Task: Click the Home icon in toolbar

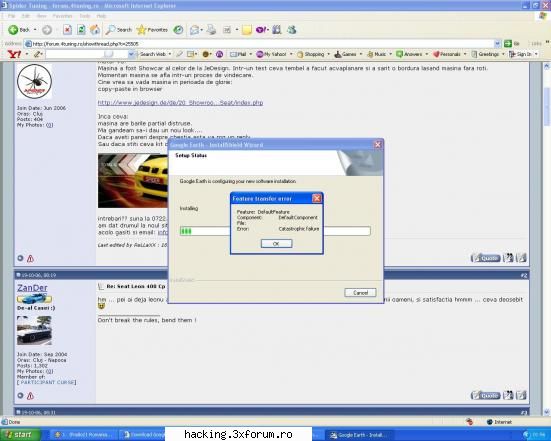Action: (x=95, y=30)
